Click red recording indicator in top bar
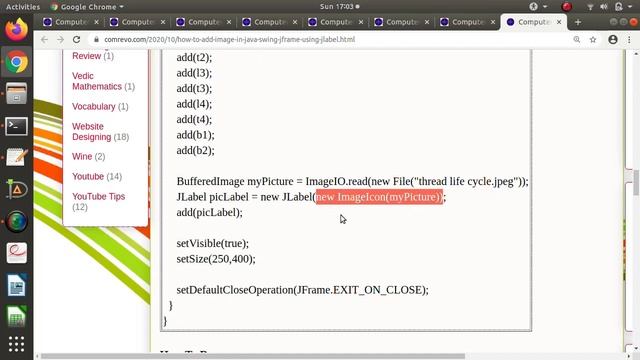Viewport: 640px width, 360px height. click(x=567, y=7)
